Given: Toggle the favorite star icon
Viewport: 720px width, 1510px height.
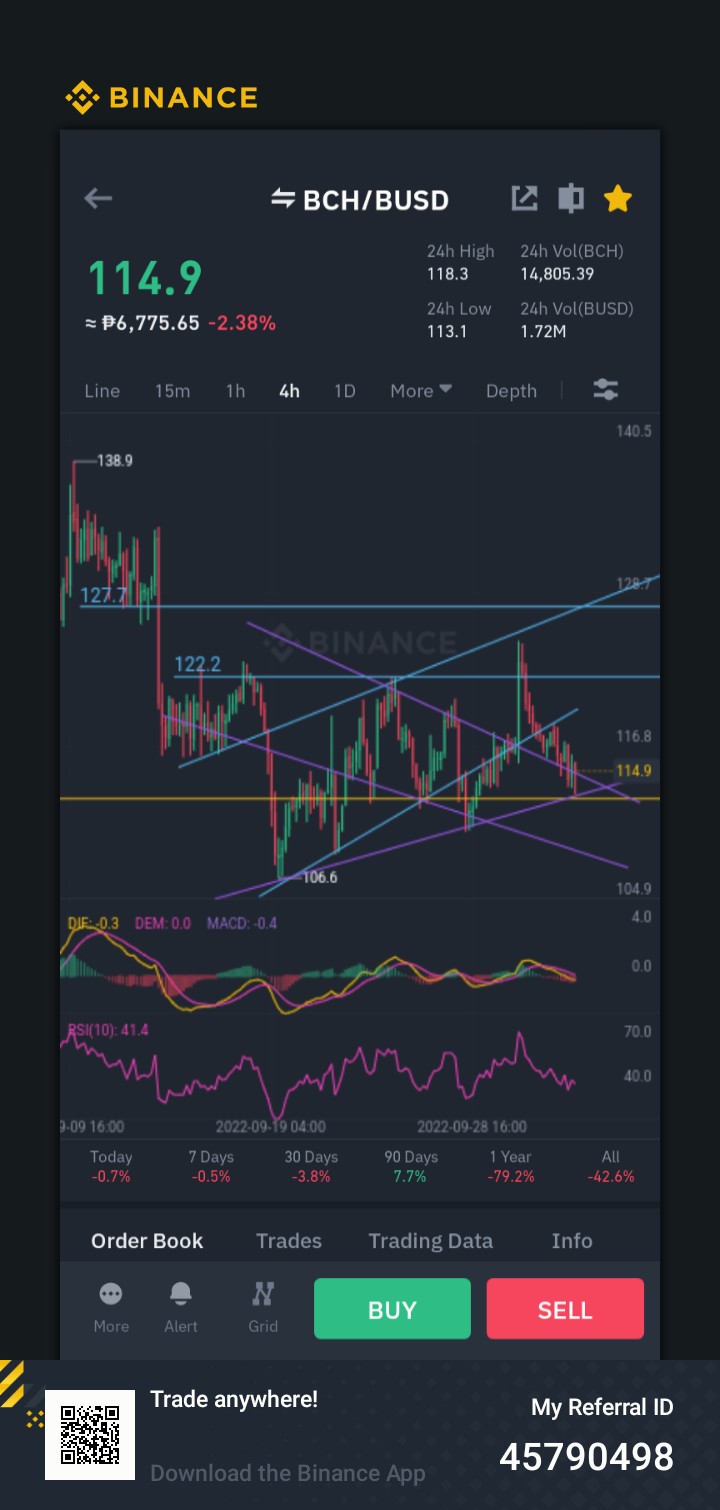Looking at the screenshot, I should tap(618, 198).
